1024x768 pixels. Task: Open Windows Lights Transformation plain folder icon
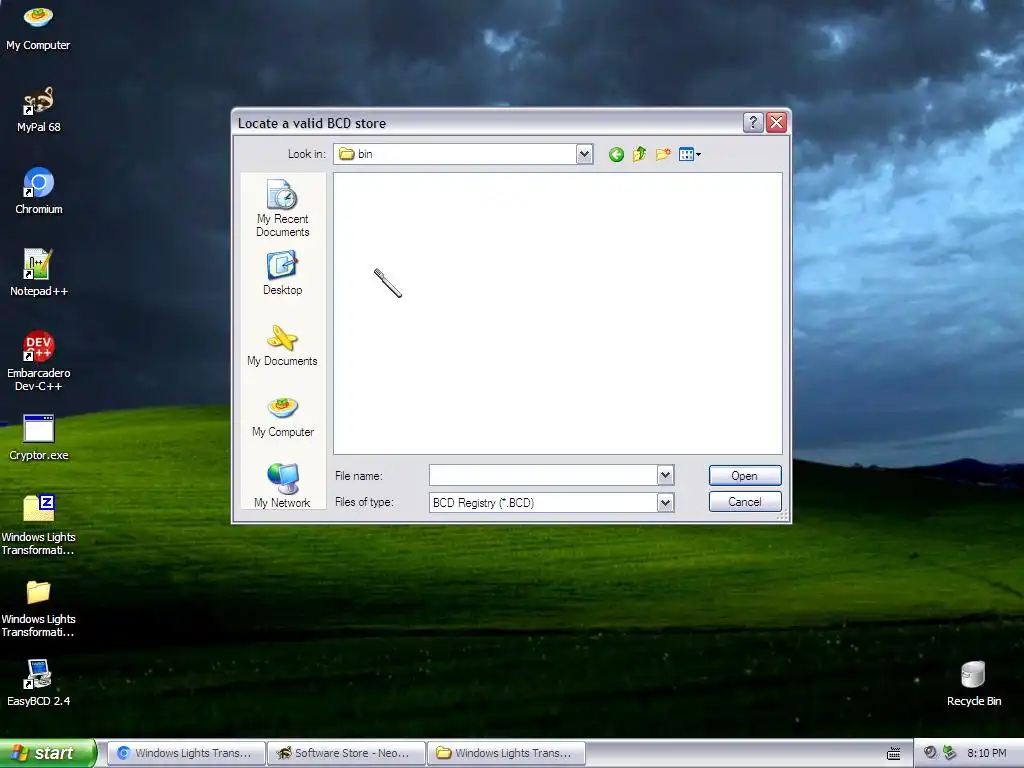(x=38, y=607)
